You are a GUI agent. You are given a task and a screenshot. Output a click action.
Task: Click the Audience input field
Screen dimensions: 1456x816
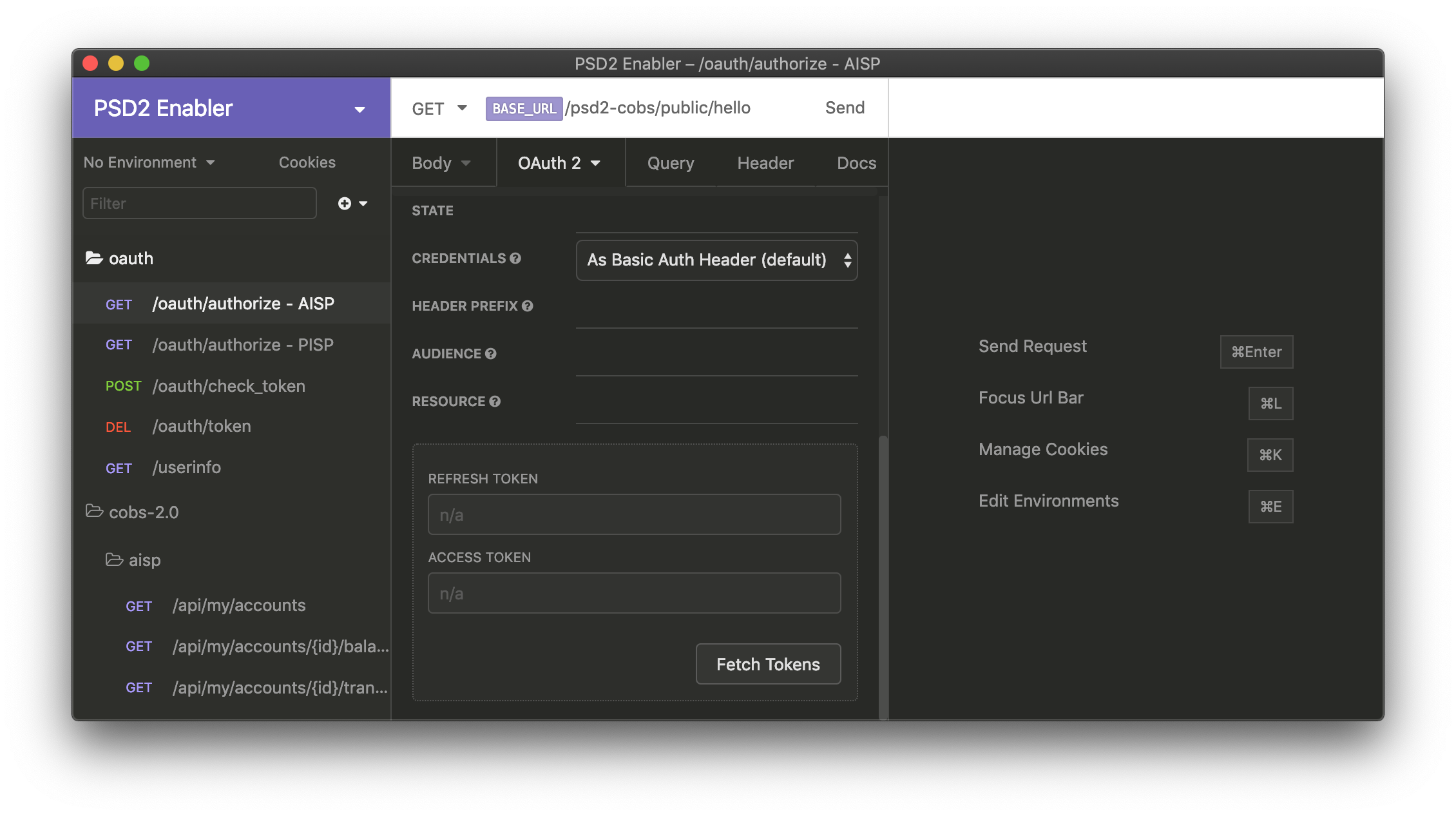(716, 356)
